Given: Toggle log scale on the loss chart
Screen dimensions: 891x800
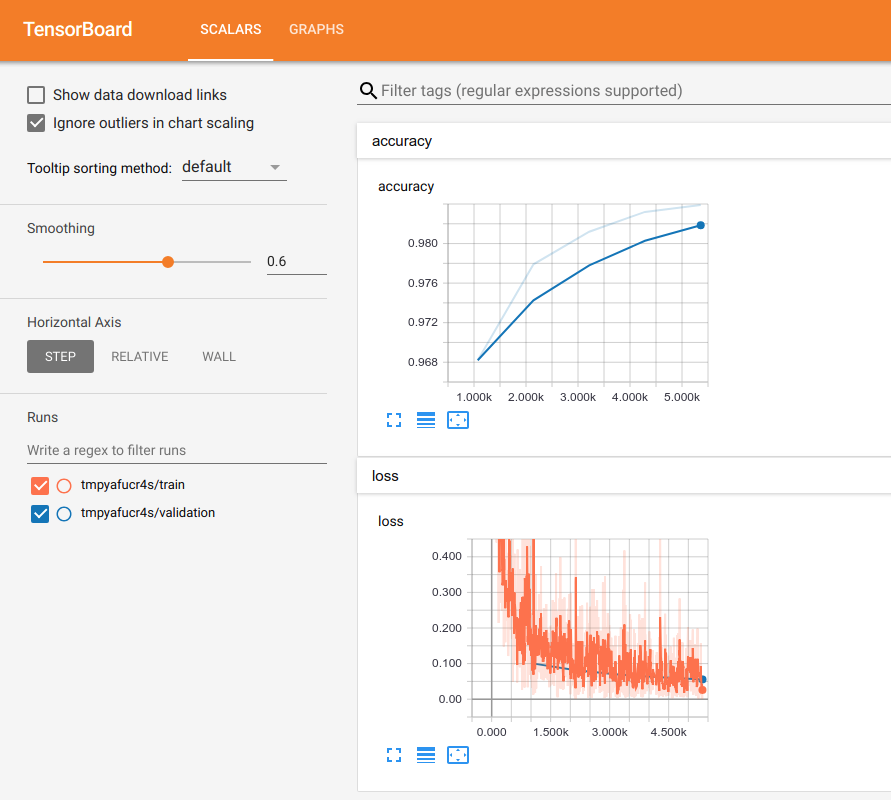Looking at the screenshot, I should [x=426, y=755].
